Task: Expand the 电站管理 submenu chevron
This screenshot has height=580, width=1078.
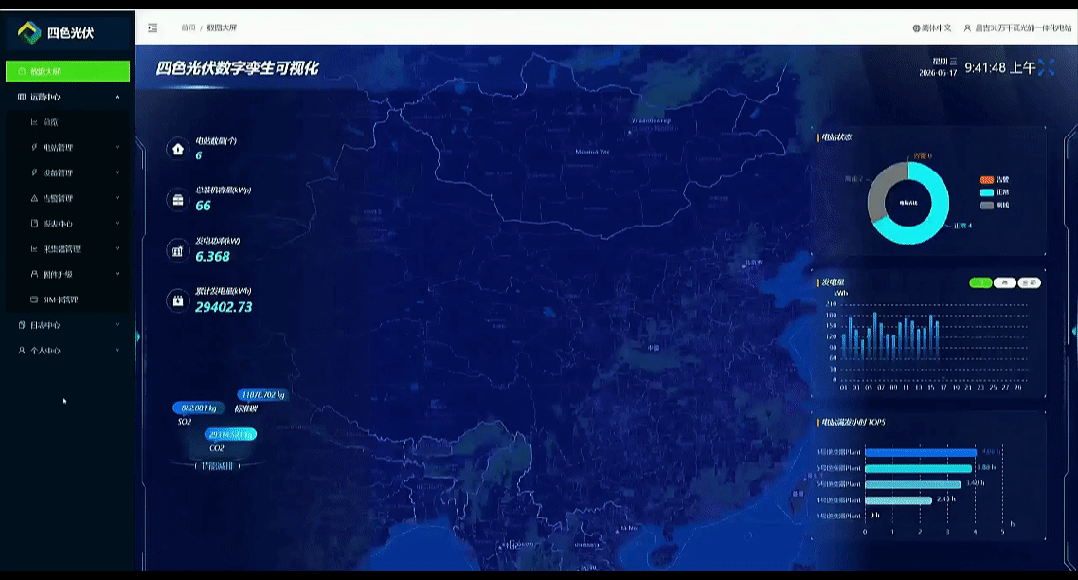Action: (x=118, y=147)
